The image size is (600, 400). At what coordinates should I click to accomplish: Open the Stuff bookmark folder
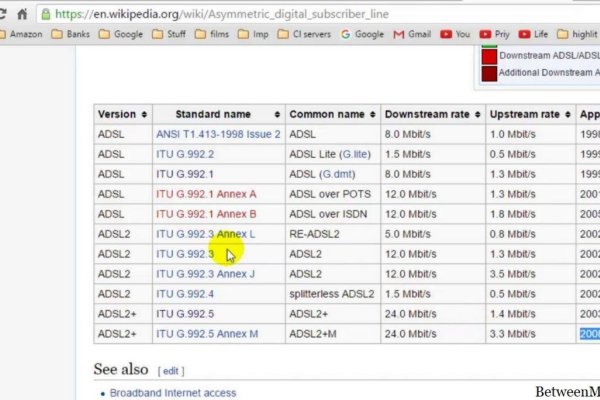(169, 34)
